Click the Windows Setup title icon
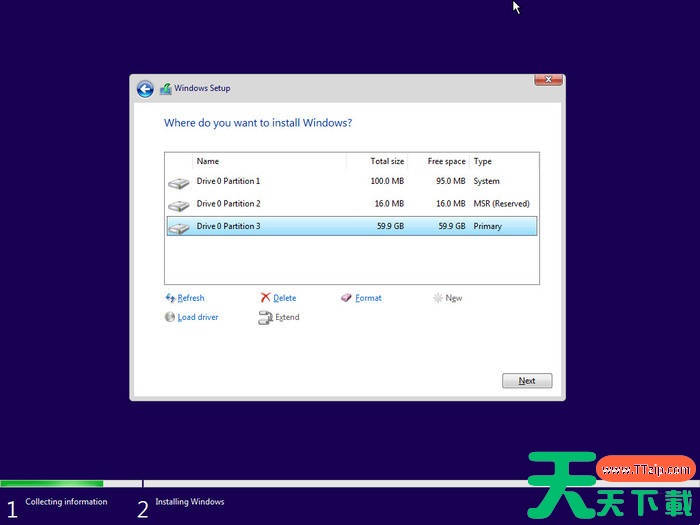 166,88
